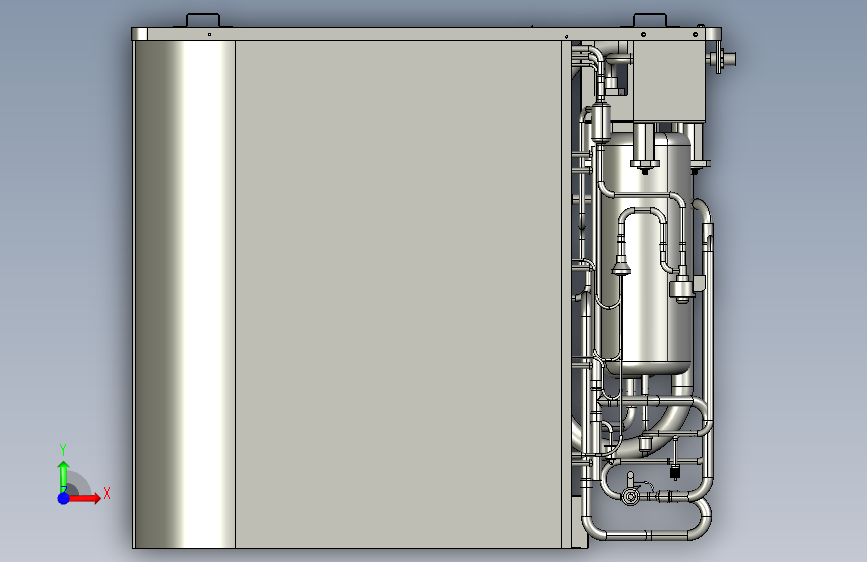Select the rectangular electrical box above the compressor
Screen dimensions: 867x562
[x=669, y=81]
